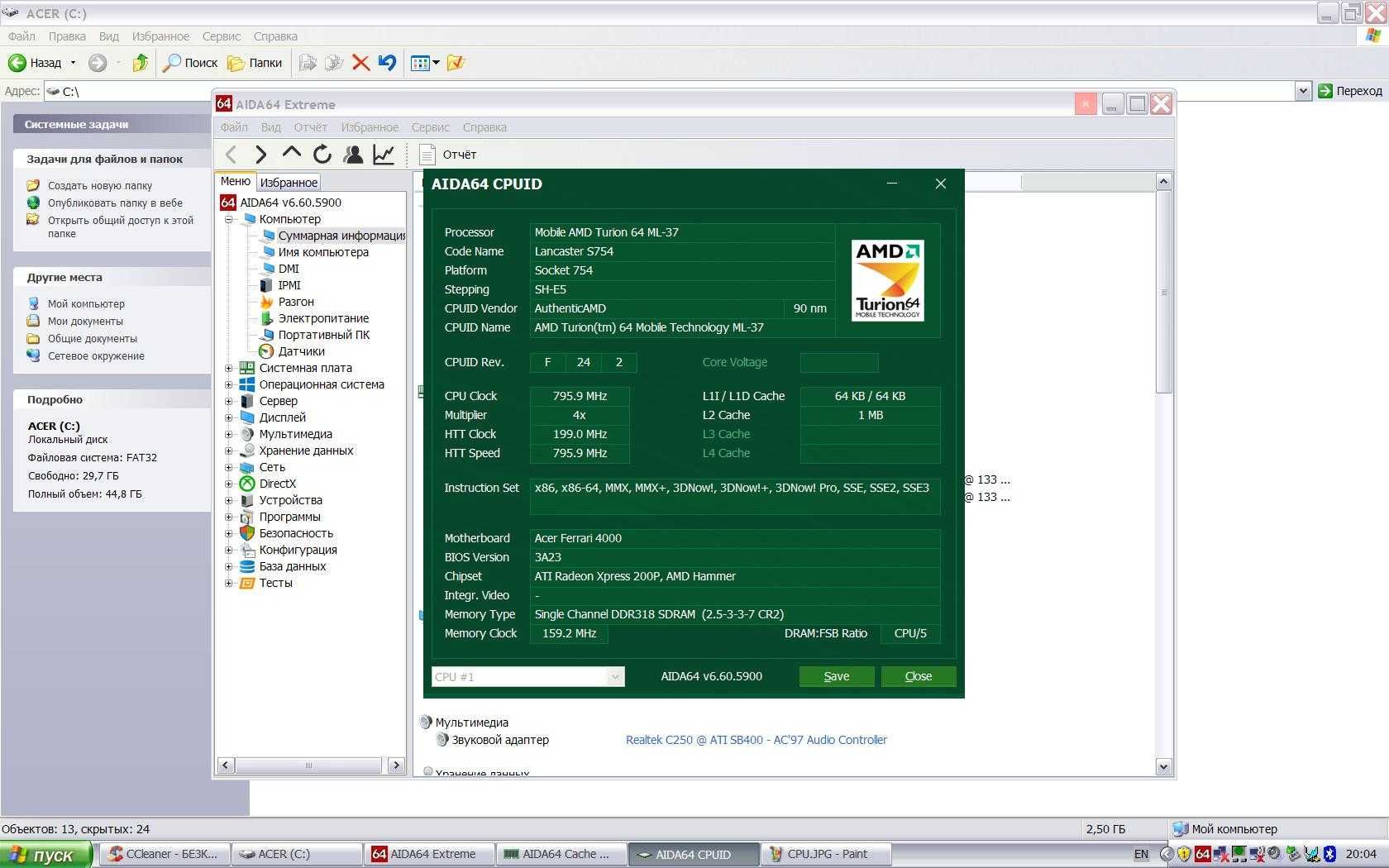Open AIDA64 Справка menu
This screenshot has width=1389, height=868.
point(484,127)
